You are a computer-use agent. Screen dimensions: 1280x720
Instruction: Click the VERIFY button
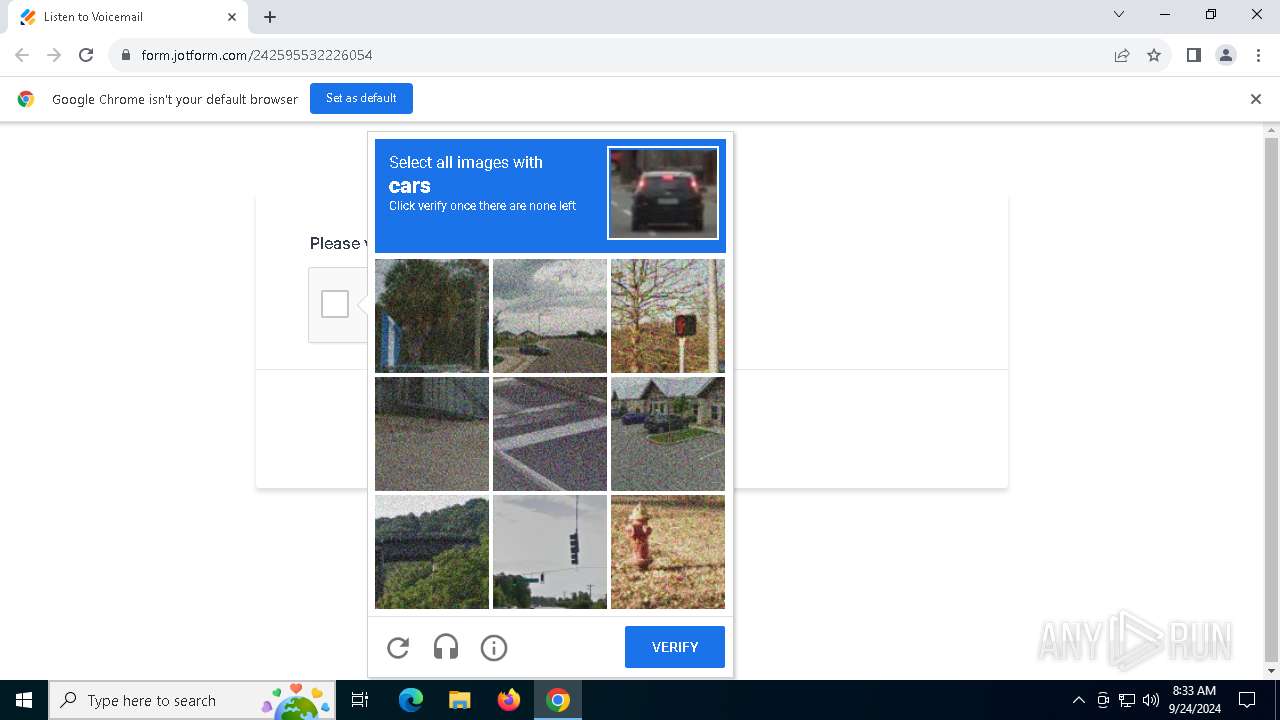[x=675, y=647]
